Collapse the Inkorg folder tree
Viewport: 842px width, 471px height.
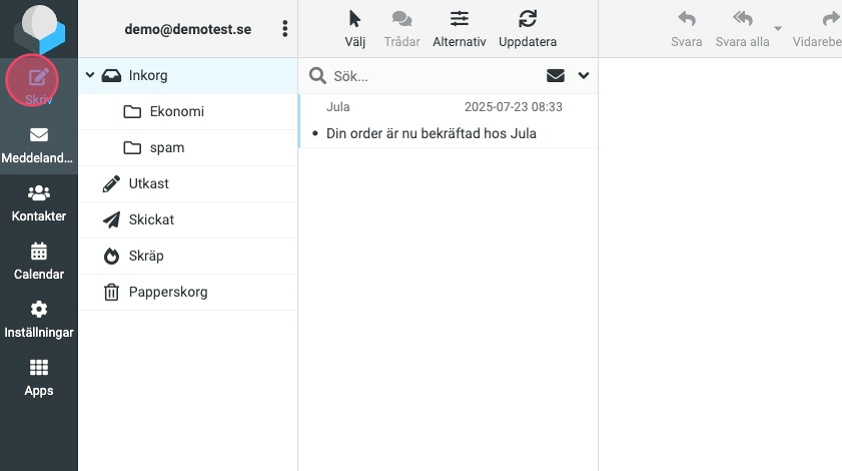click(90, 75)
